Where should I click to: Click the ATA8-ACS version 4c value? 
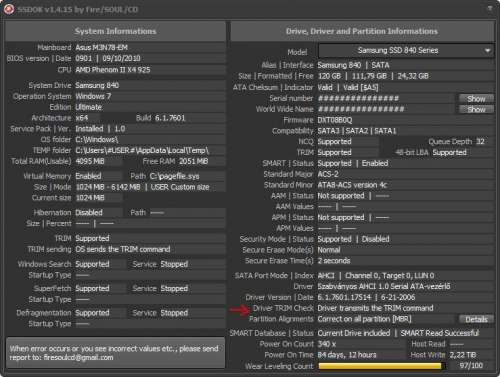click(352, 185)
